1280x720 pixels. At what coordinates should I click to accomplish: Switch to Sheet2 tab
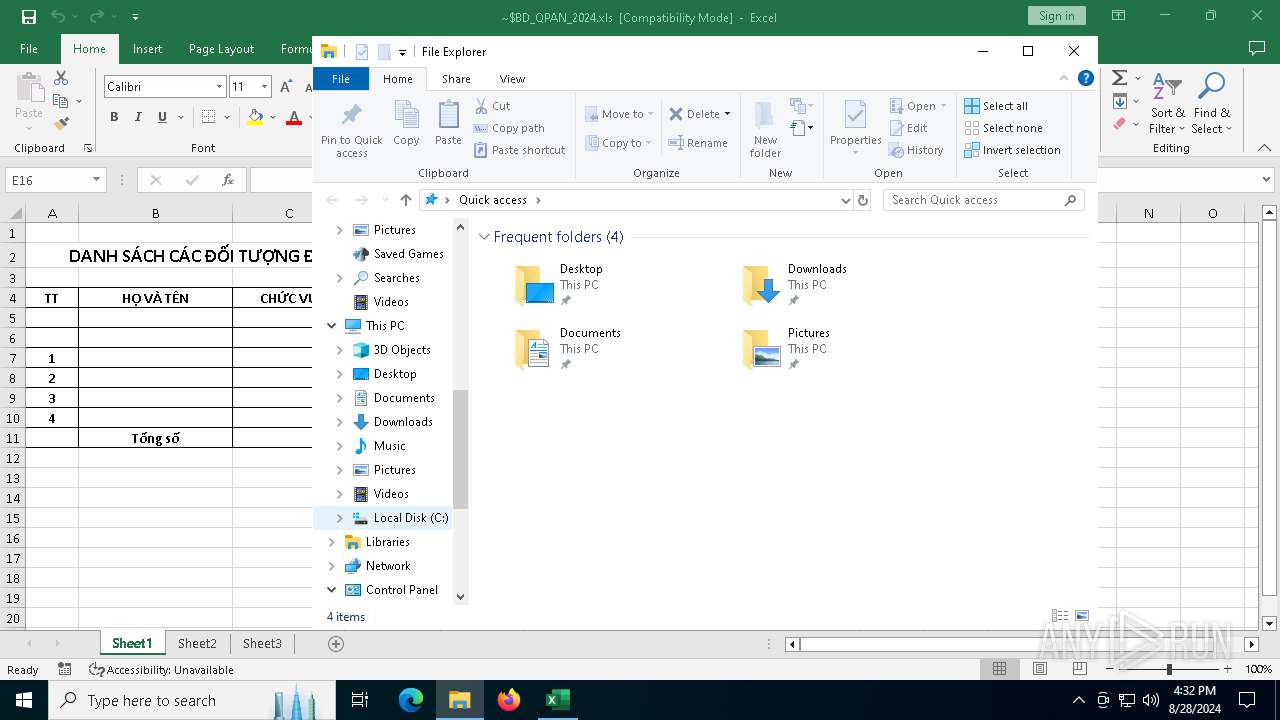click(x=197, y=644)
